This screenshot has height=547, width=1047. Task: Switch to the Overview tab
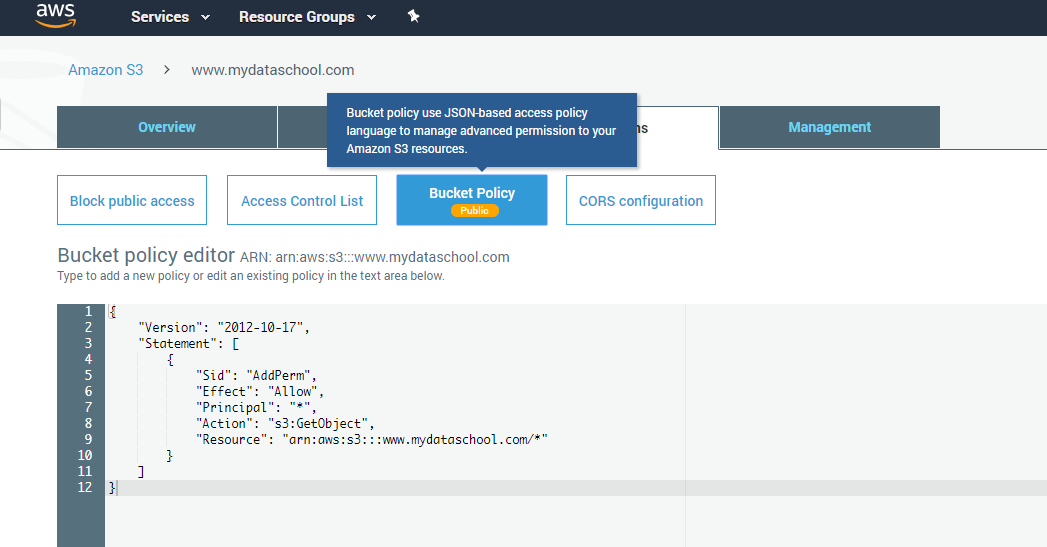pos(167,127)
